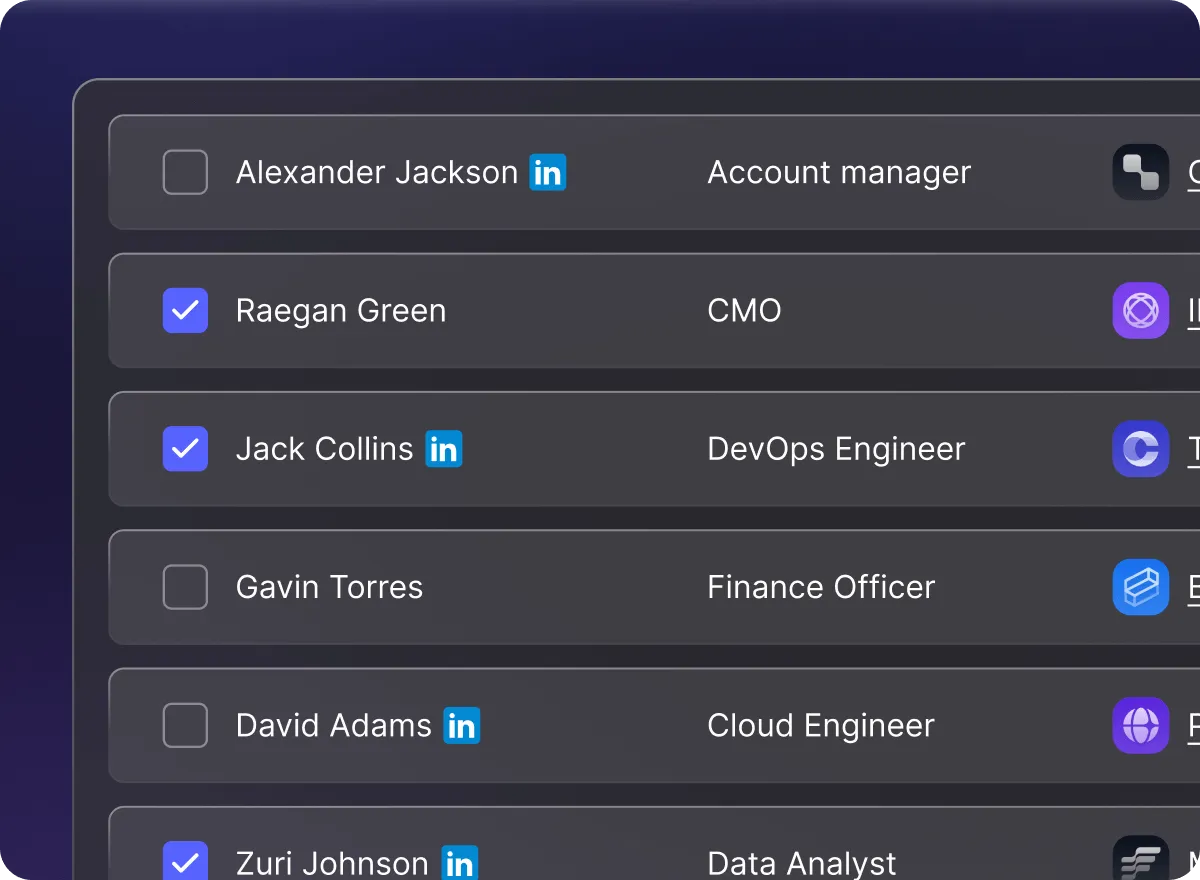This screenshot has width=1200, height=880.
Task: Open the company link in Jack Collins' row
Action: [1192, 449]
